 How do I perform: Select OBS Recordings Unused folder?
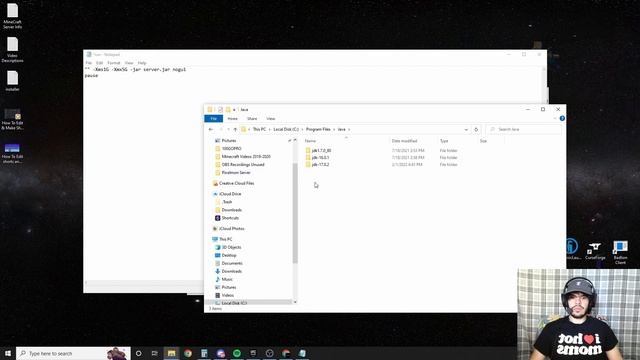coord(243,164)
